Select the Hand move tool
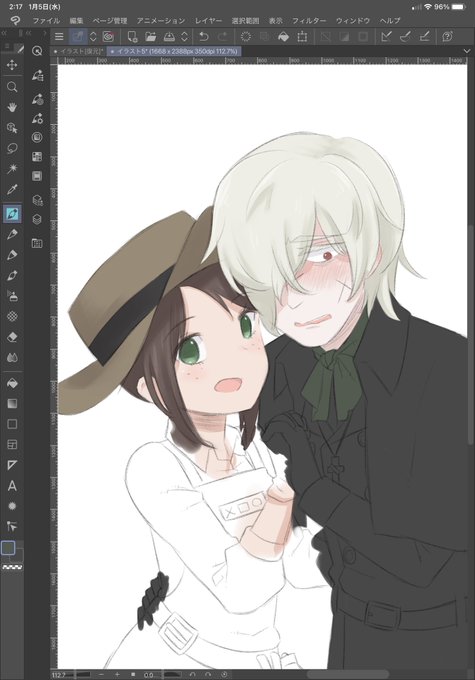The width and height of the screenshot is (475, 680). pos(12,107)
